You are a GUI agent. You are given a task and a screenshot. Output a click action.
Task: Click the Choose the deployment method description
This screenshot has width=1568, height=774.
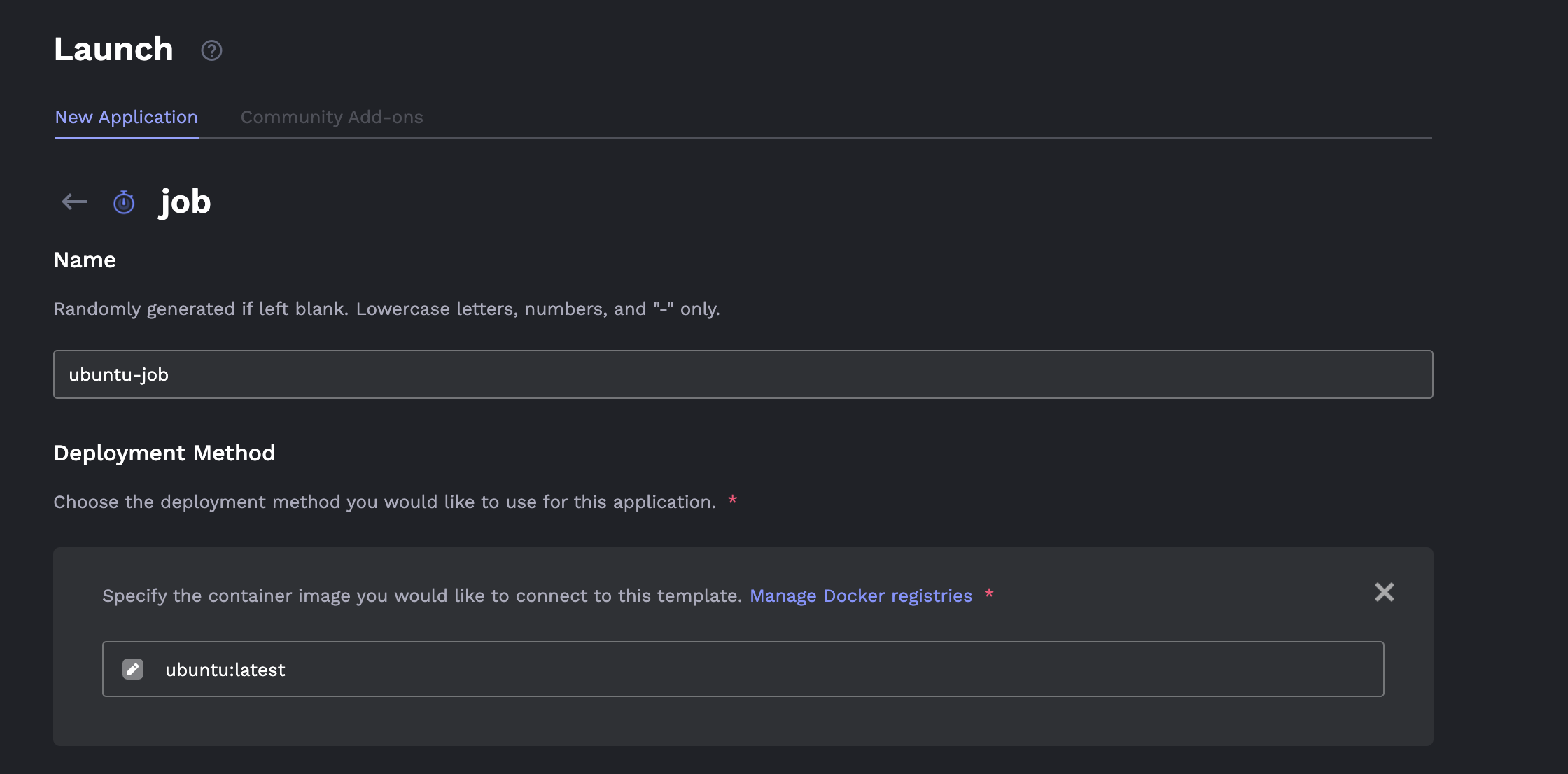[384, 502]
